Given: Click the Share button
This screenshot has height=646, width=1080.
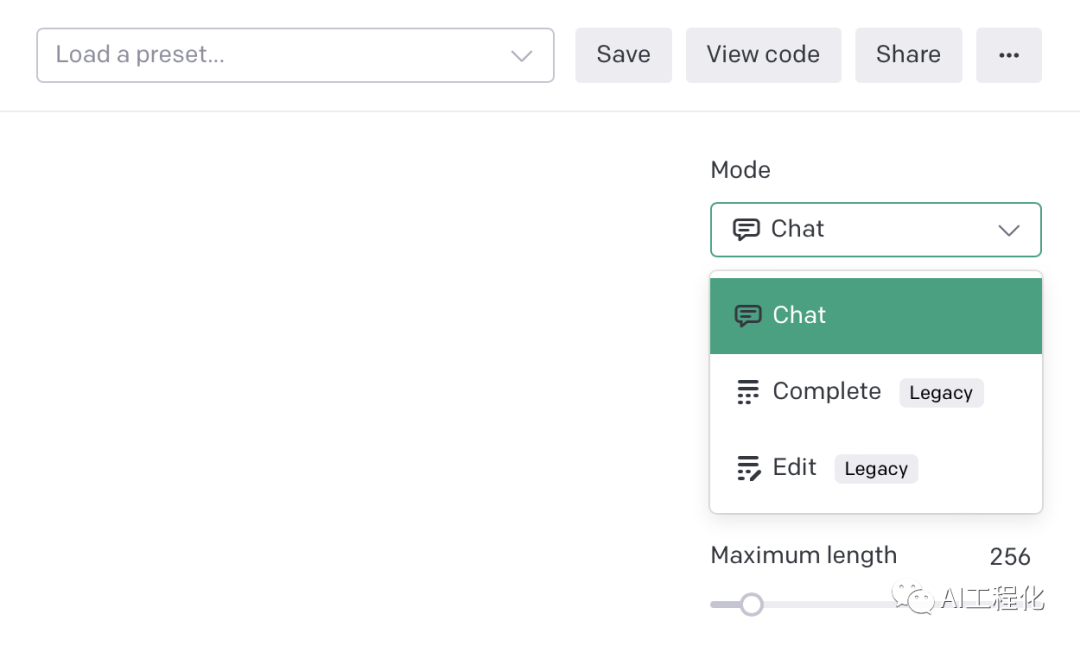Looking at the screenshot, I should click(x=908, y=55).
